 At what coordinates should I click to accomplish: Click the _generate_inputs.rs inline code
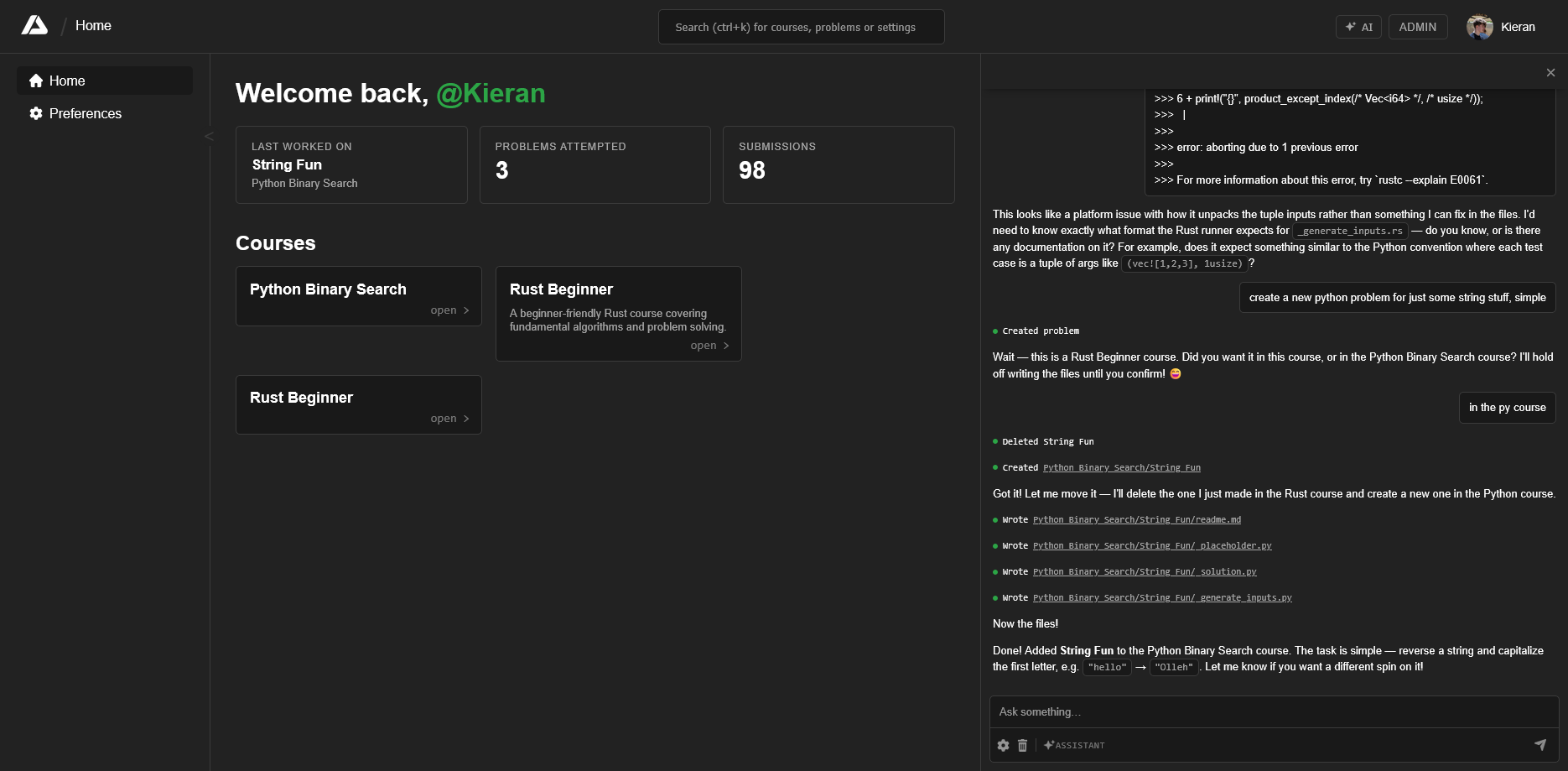click(x=1350, y=231)
